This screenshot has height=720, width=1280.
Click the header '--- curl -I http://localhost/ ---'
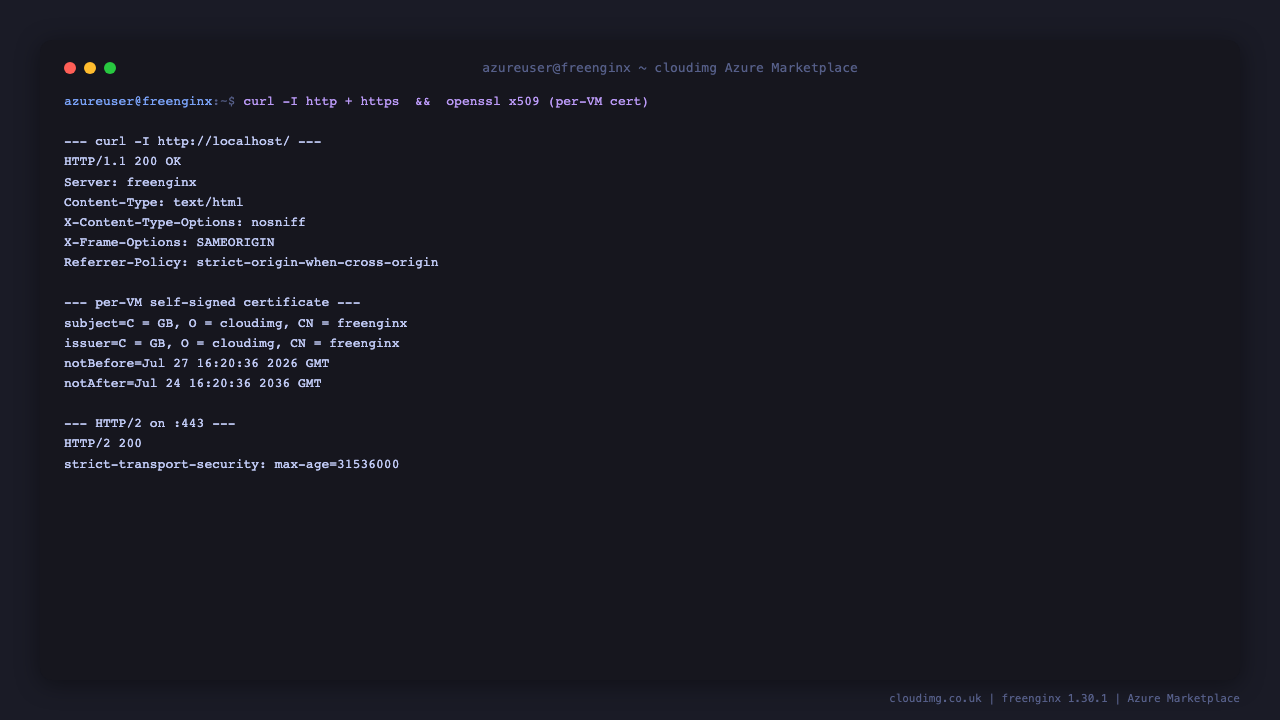(x=193, y=142)
